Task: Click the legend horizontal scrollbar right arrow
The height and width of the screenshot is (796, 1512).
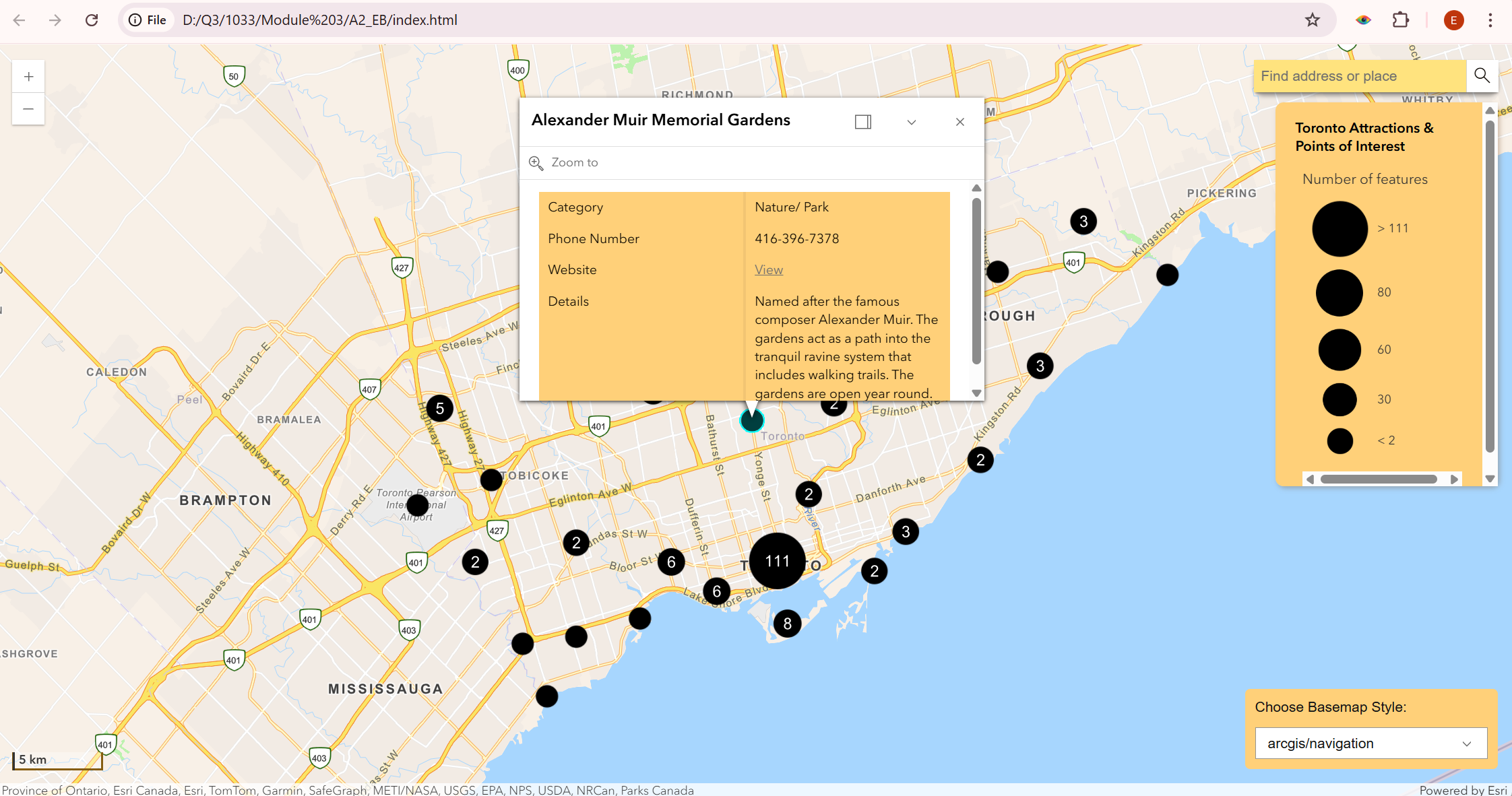Action: (x=1454, y=479)
